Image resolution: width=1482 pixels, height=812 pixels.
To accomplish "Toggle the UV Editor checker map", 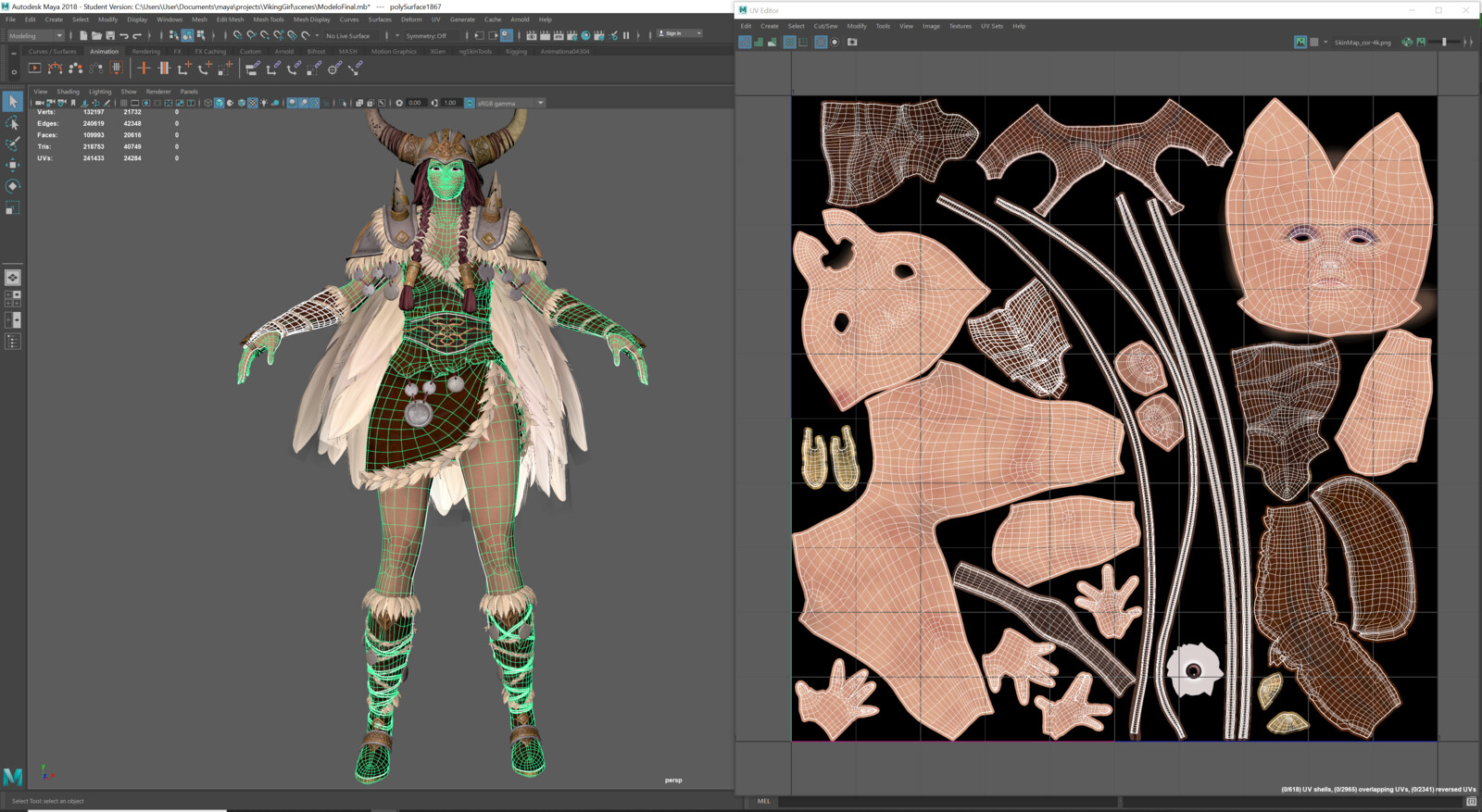I will click(1313, 42).
